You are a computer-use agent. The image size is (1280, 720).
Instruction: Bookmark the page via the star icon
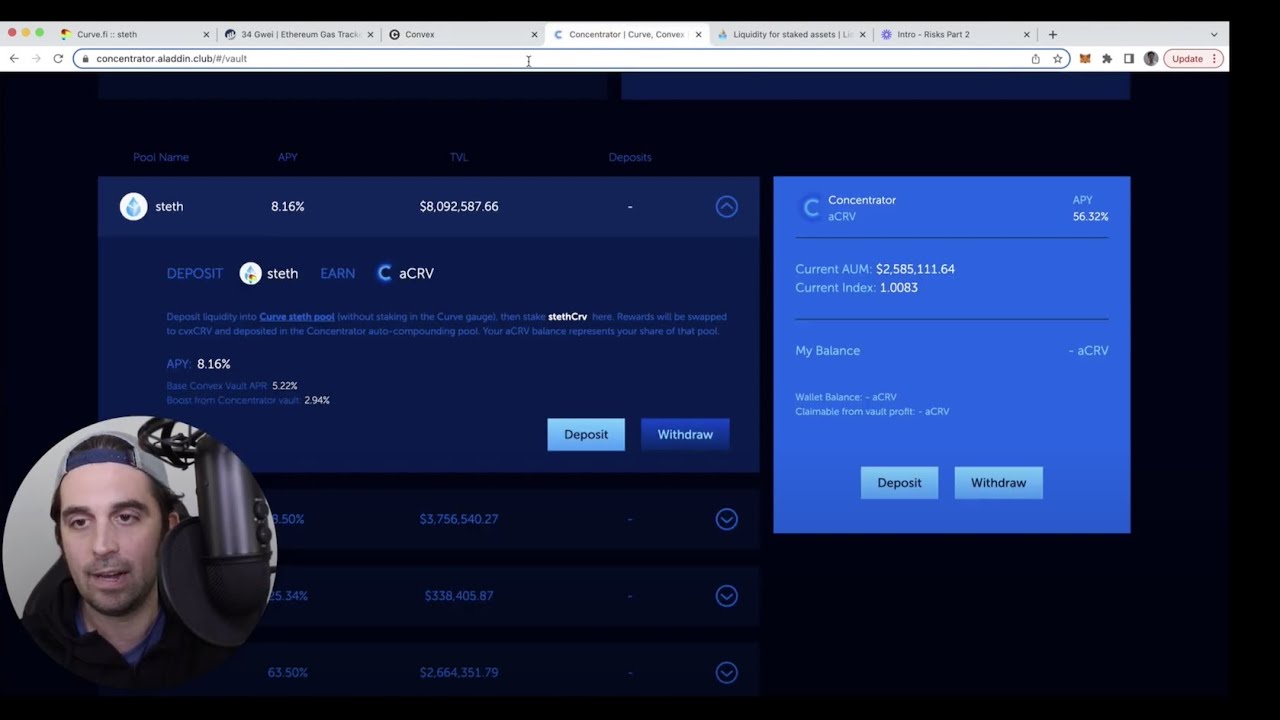point(1058,58)
